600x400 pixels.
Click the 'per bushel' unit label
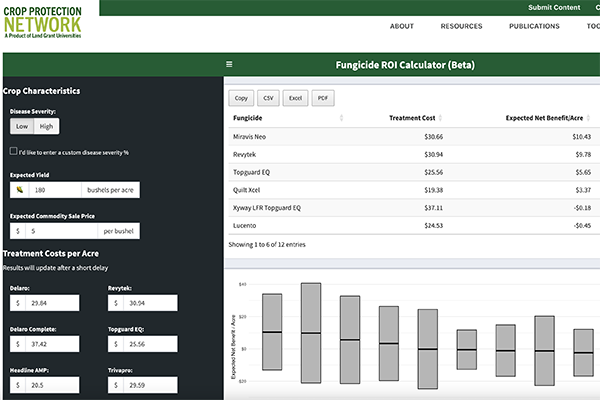pyautogui.click(x=118, y=231)
